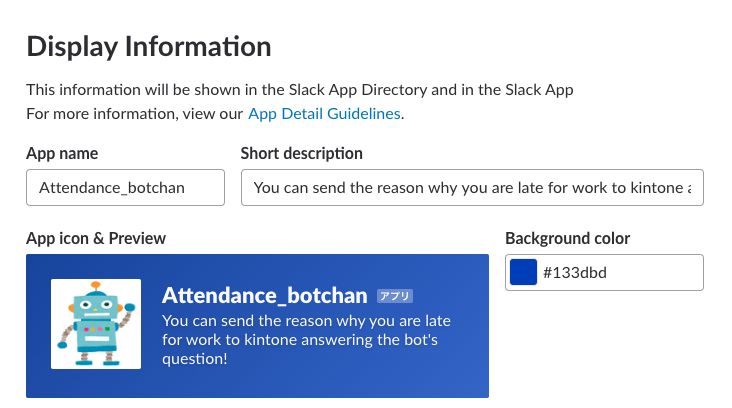Open the App Detail Guidelines link
732x408 pixels.
[324, 114]
